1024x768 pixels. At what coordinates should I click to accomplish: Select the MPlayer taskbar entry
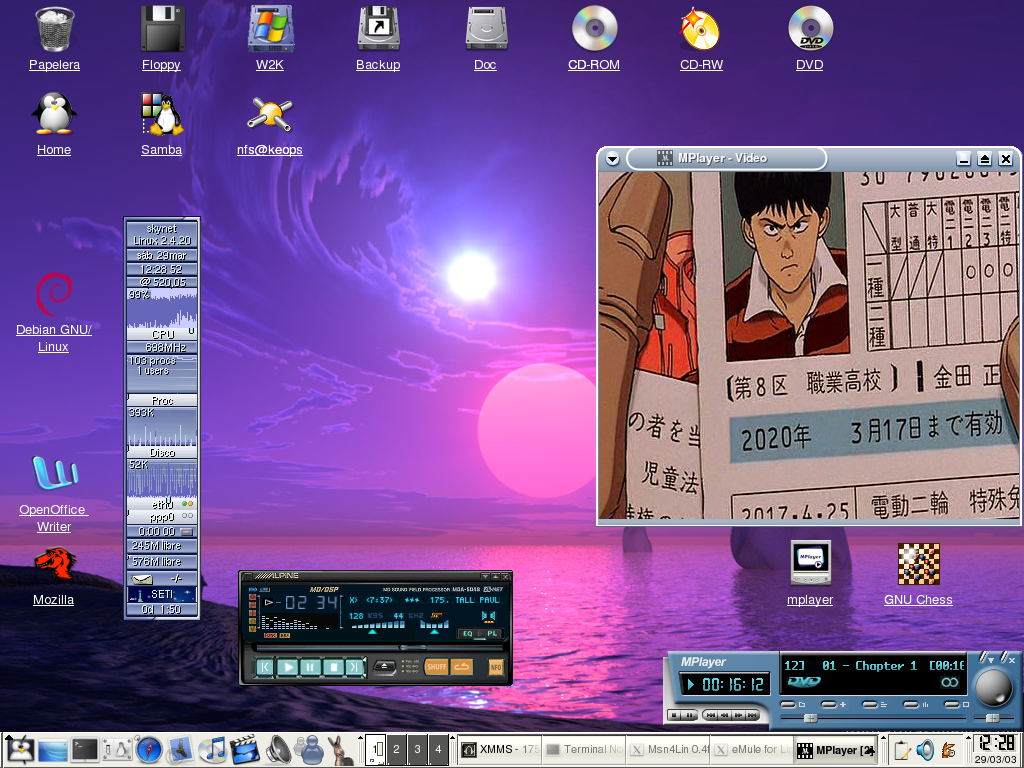click(837, 749)
